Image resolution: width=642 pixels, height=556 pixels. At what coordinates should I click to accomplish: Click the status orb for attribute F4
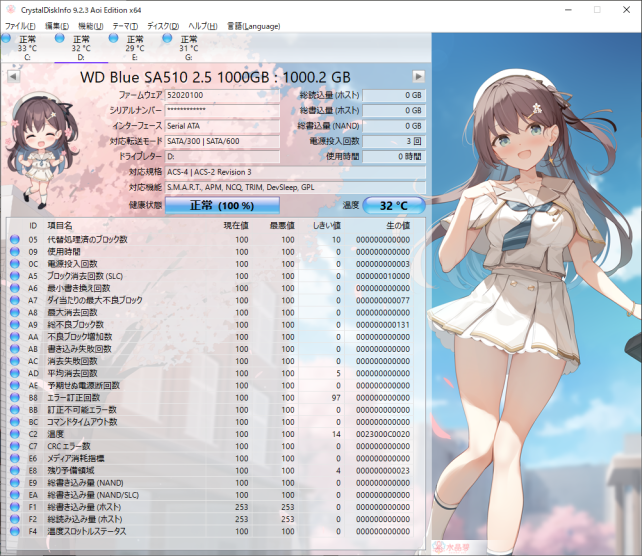[x=15, y=531]
